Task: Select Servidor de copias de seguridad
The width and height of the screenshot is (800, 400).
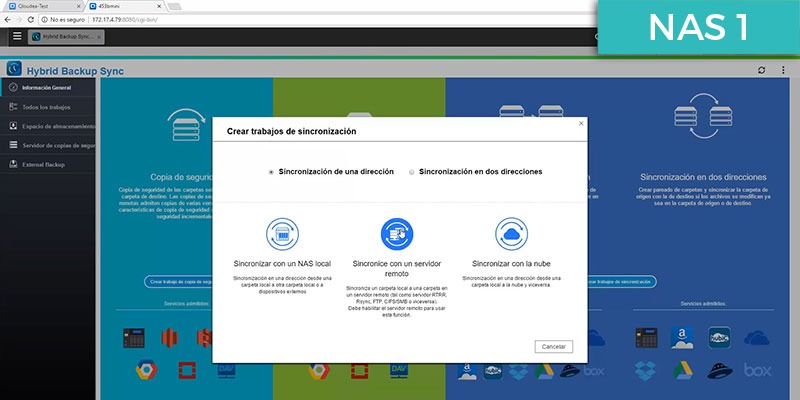Action: tap(47, 145)
